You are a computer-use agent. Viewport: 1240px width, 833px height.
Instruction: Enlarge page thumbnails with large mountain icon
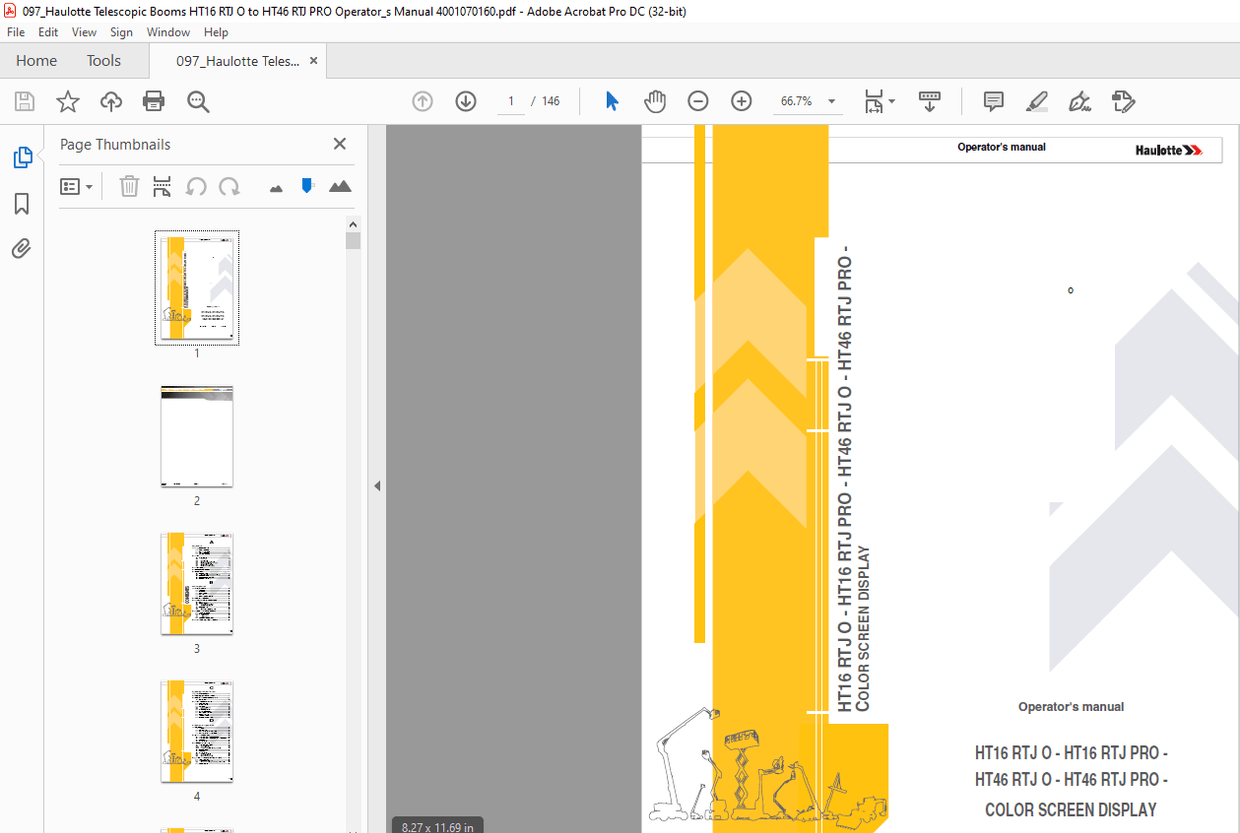click(x=340, y=187)
